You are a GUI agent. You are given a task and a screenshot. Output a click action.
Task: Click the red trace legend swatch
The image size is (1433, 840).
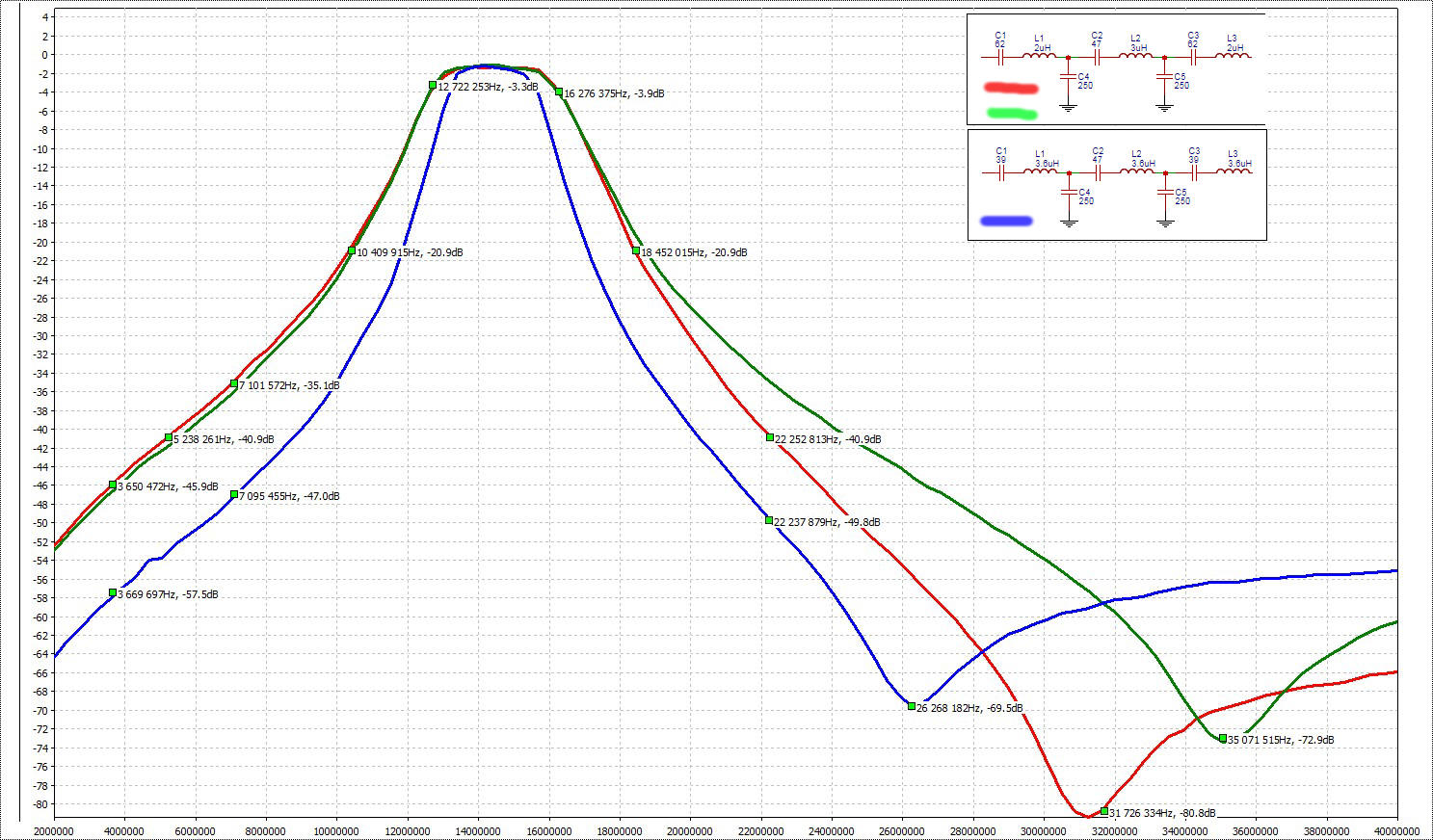(1010, 89)
